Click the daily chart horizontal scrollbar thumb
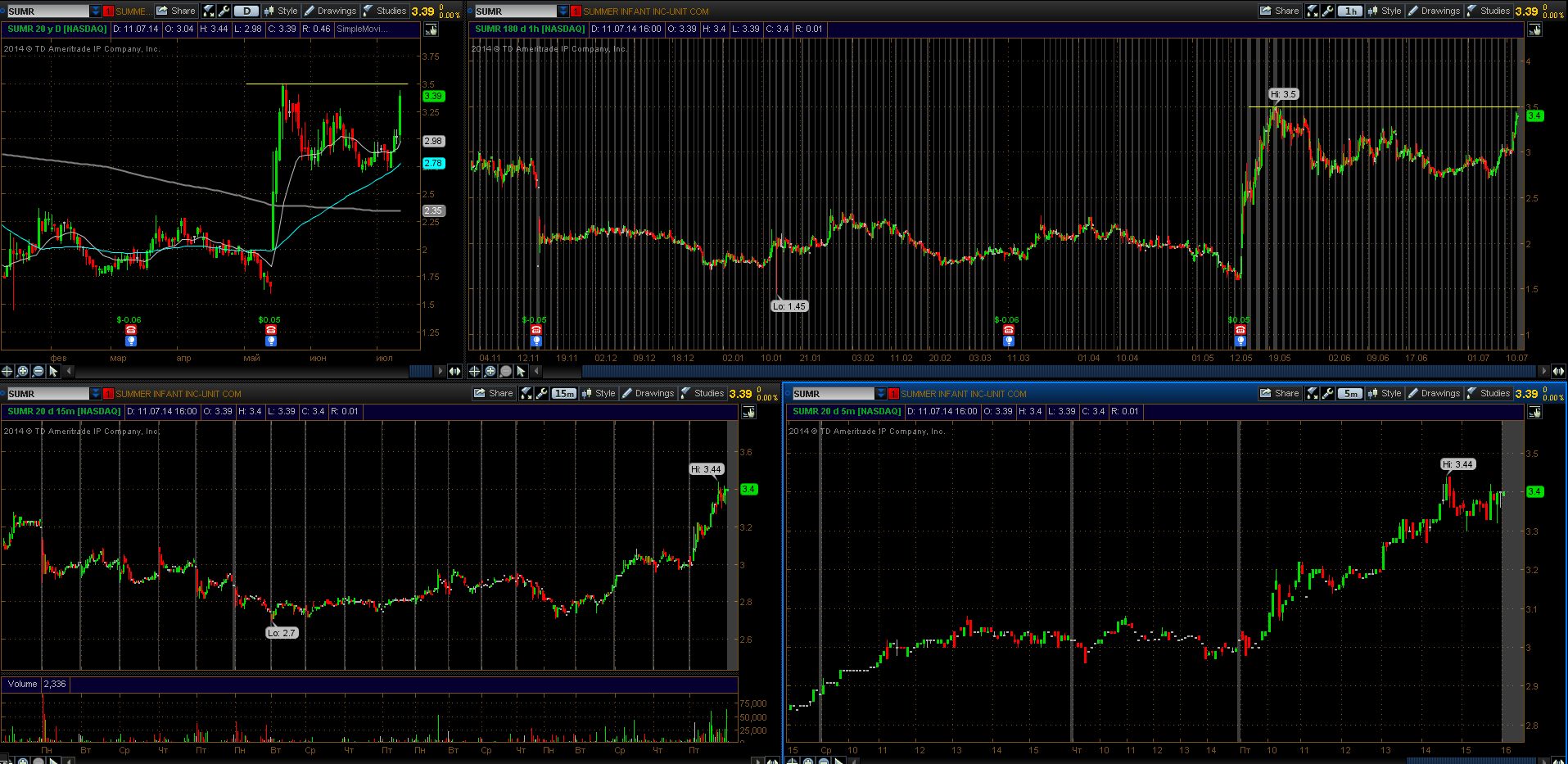This screenshot has height=764, width=1568. click(420, 371)
